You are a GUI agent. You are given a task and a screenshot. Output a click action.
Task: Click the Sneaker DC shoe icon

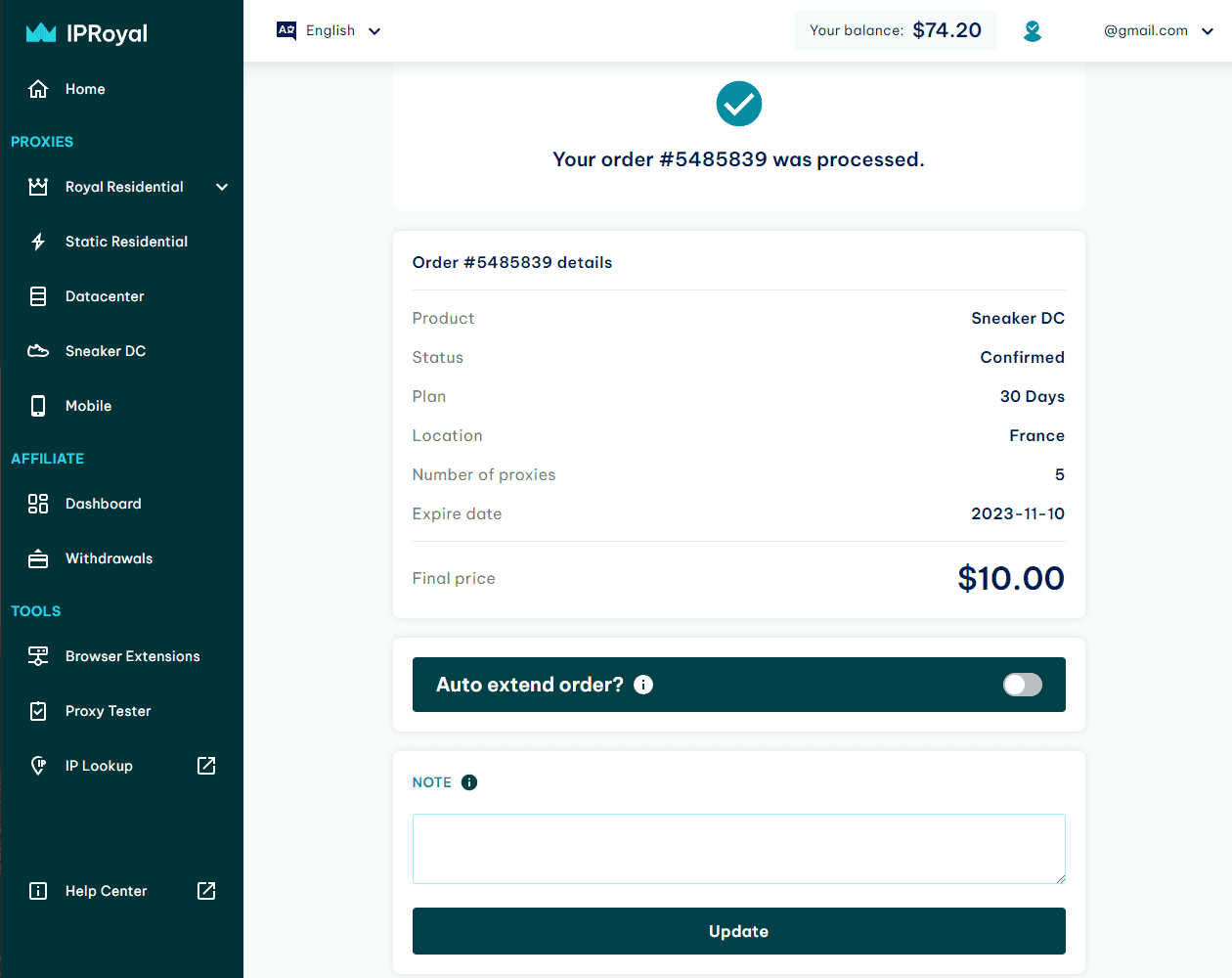(38, 351)
